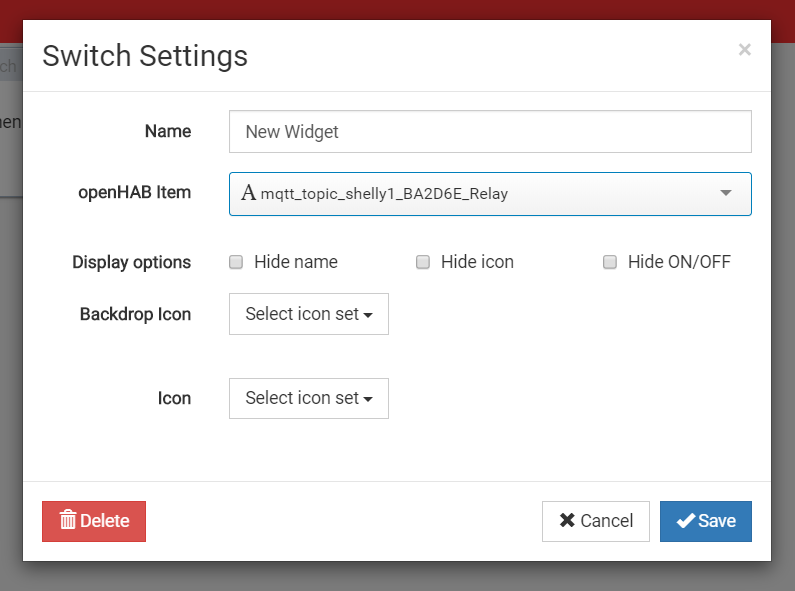Click the trash can icon on Delete
This screenshot has height=591, width=795.
click(68, 521)
